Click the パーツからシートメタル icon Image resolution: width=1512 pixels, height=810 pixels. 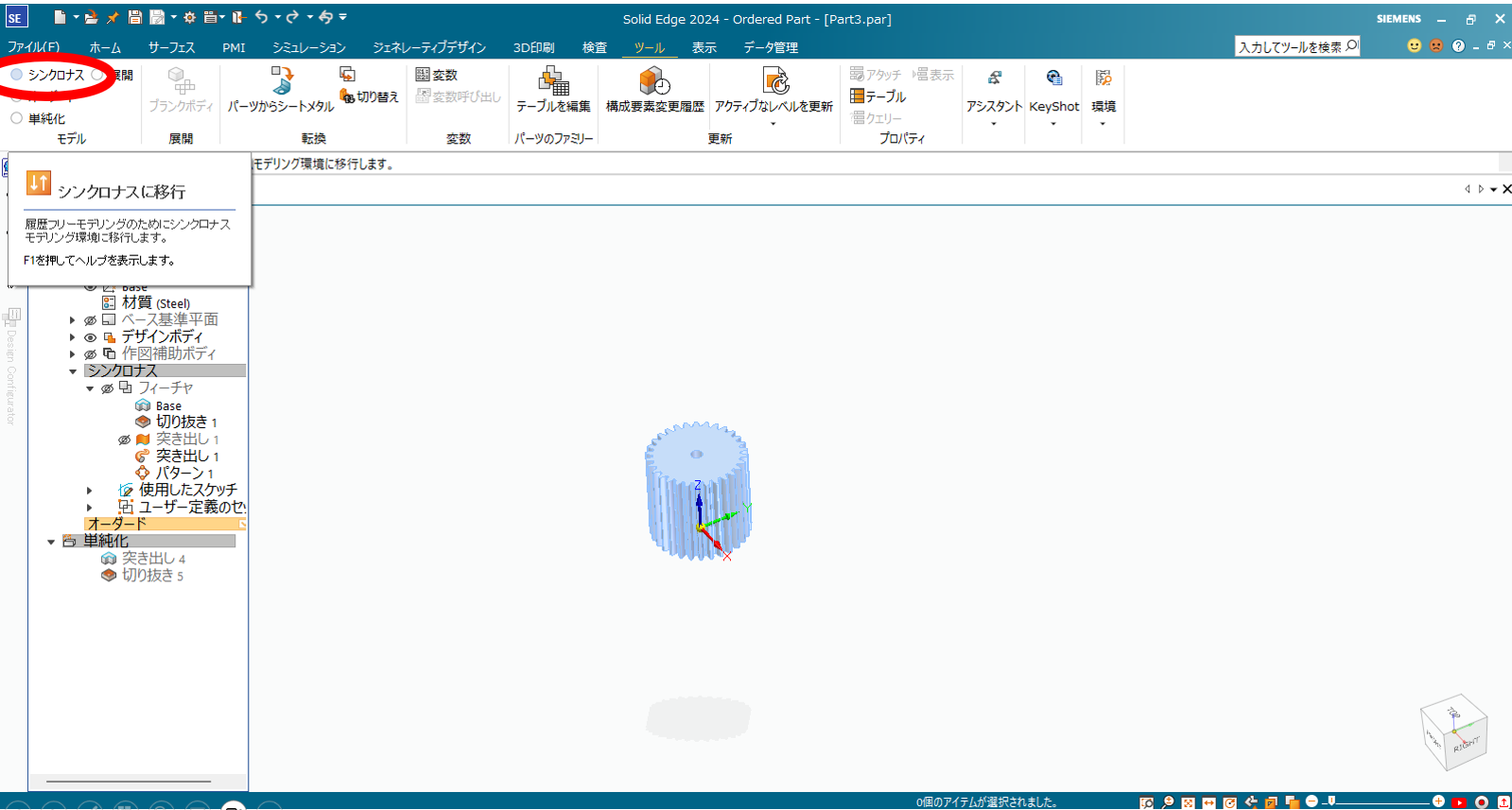click(x=281, y=81)
